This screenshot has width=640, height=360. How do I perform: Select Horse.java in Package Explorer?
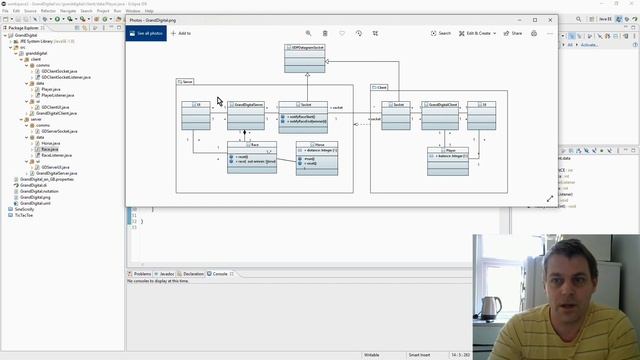pos(51,143)
